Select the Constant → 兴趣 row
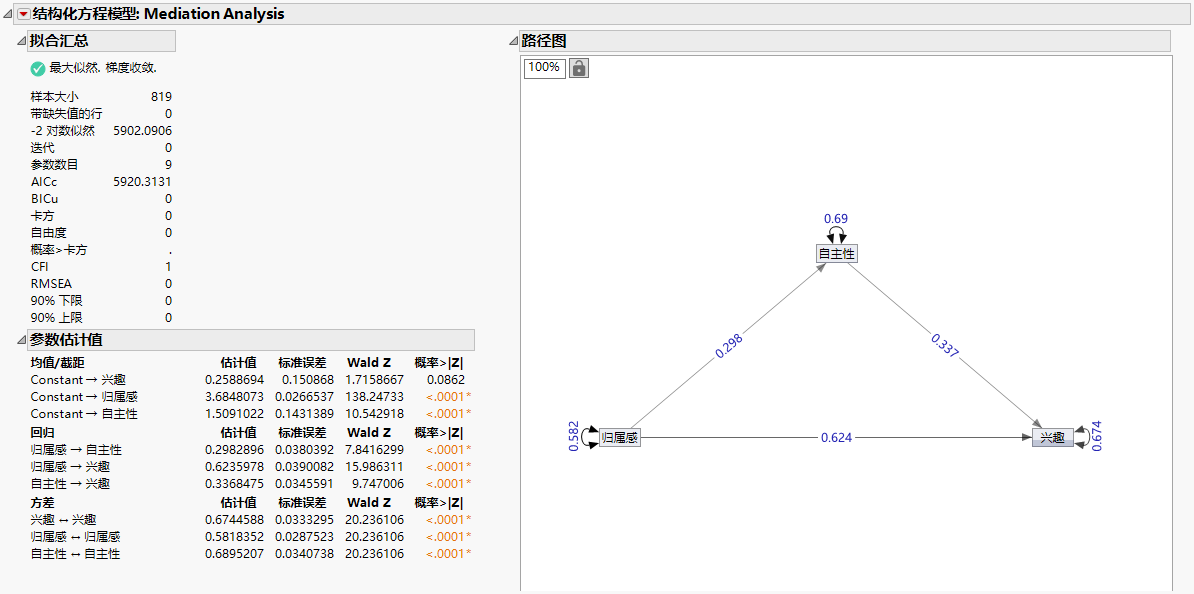The width and height of the screenshot is (1194, 594). [251, 379]
